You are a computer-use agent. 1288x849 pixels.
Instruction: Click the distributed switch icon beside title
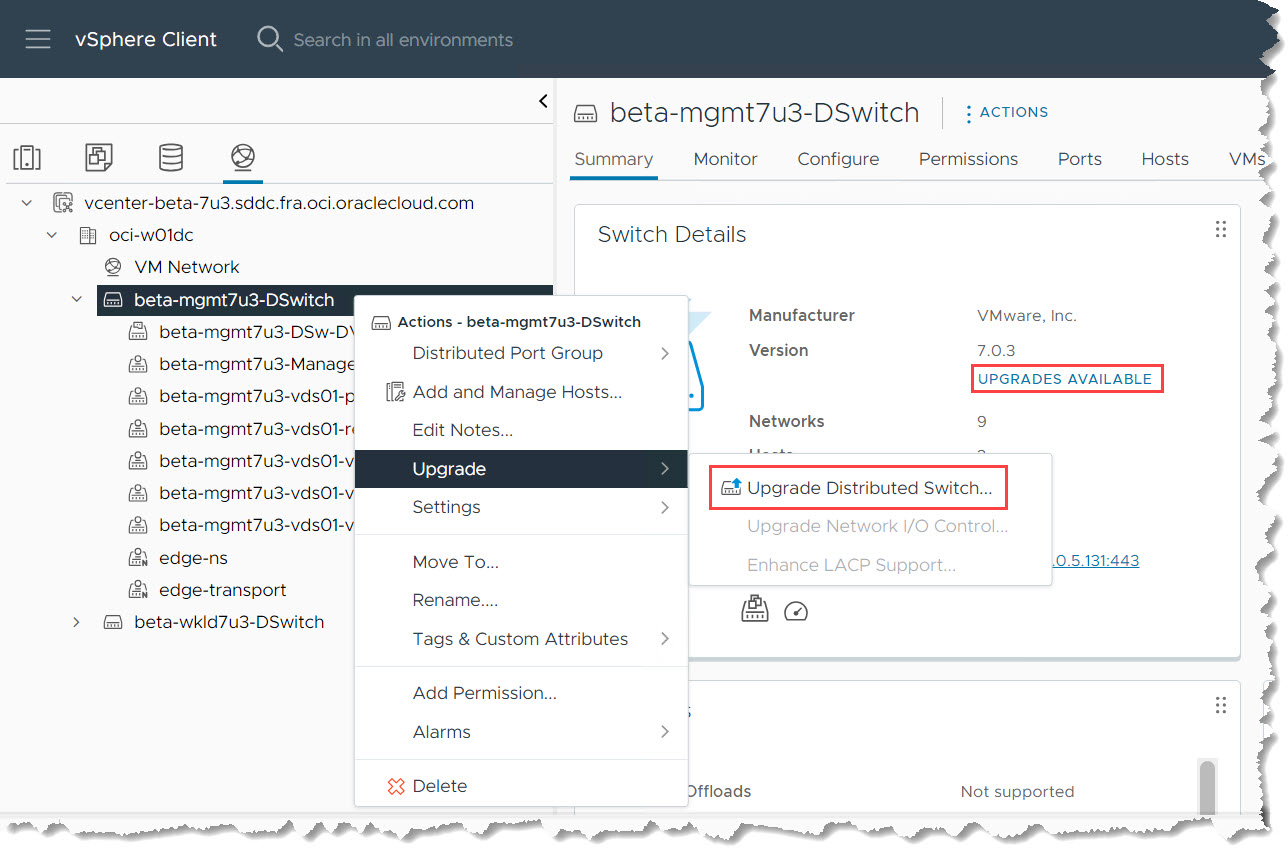pyautogui.click(x=586, y=114)
